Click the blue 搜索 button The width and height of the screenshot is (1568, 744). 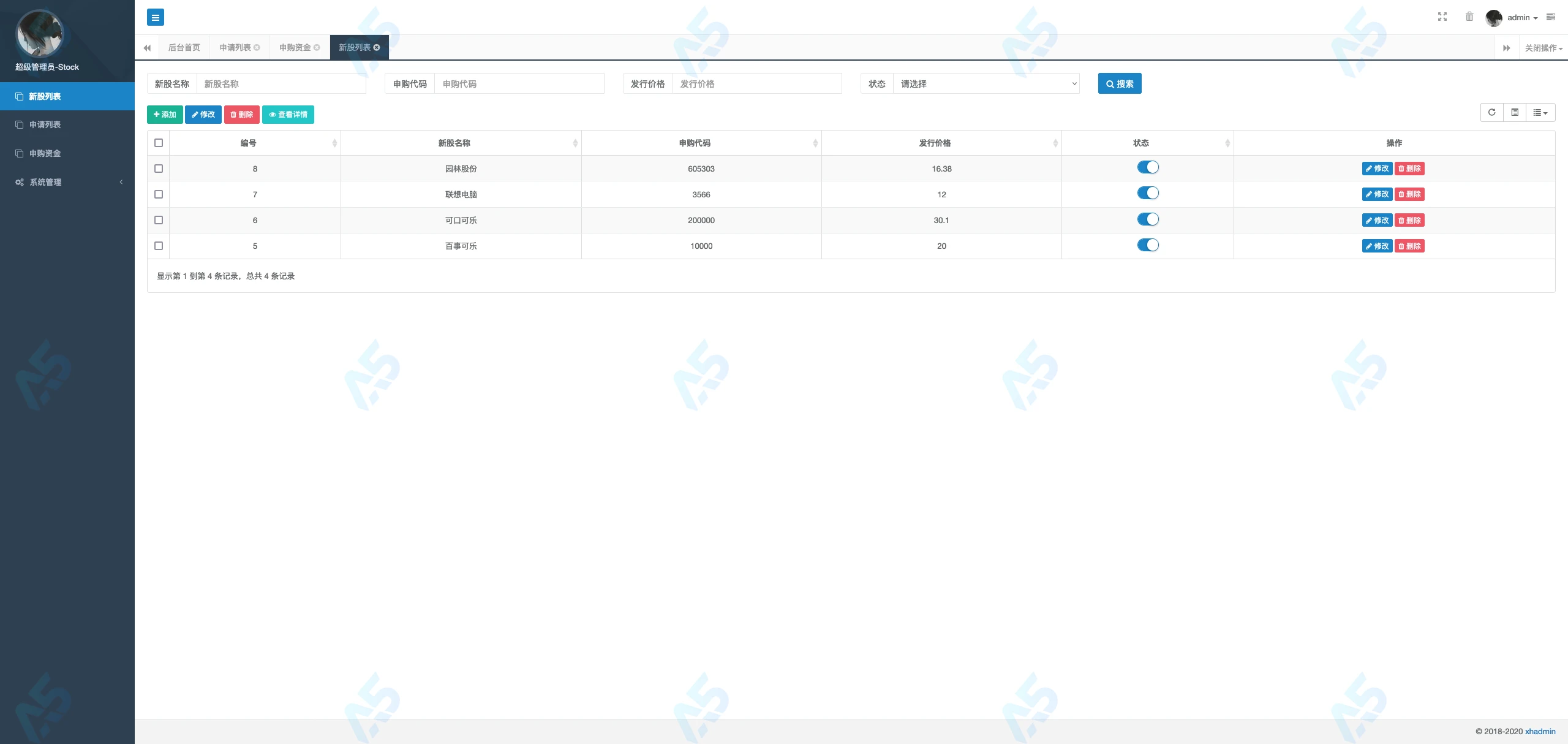point(1120,84)
